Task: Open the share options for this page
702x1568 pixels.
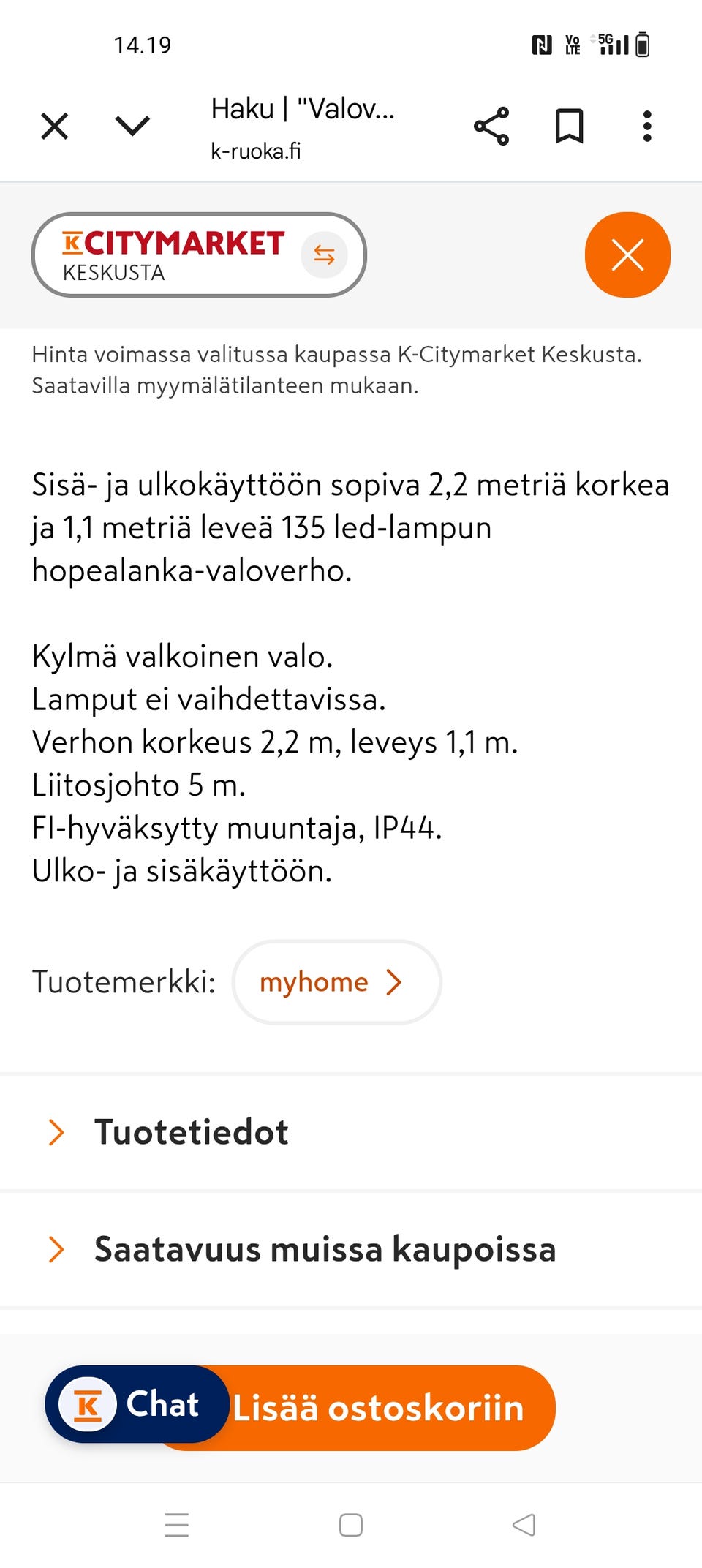Action: click(x=492, y=125)
